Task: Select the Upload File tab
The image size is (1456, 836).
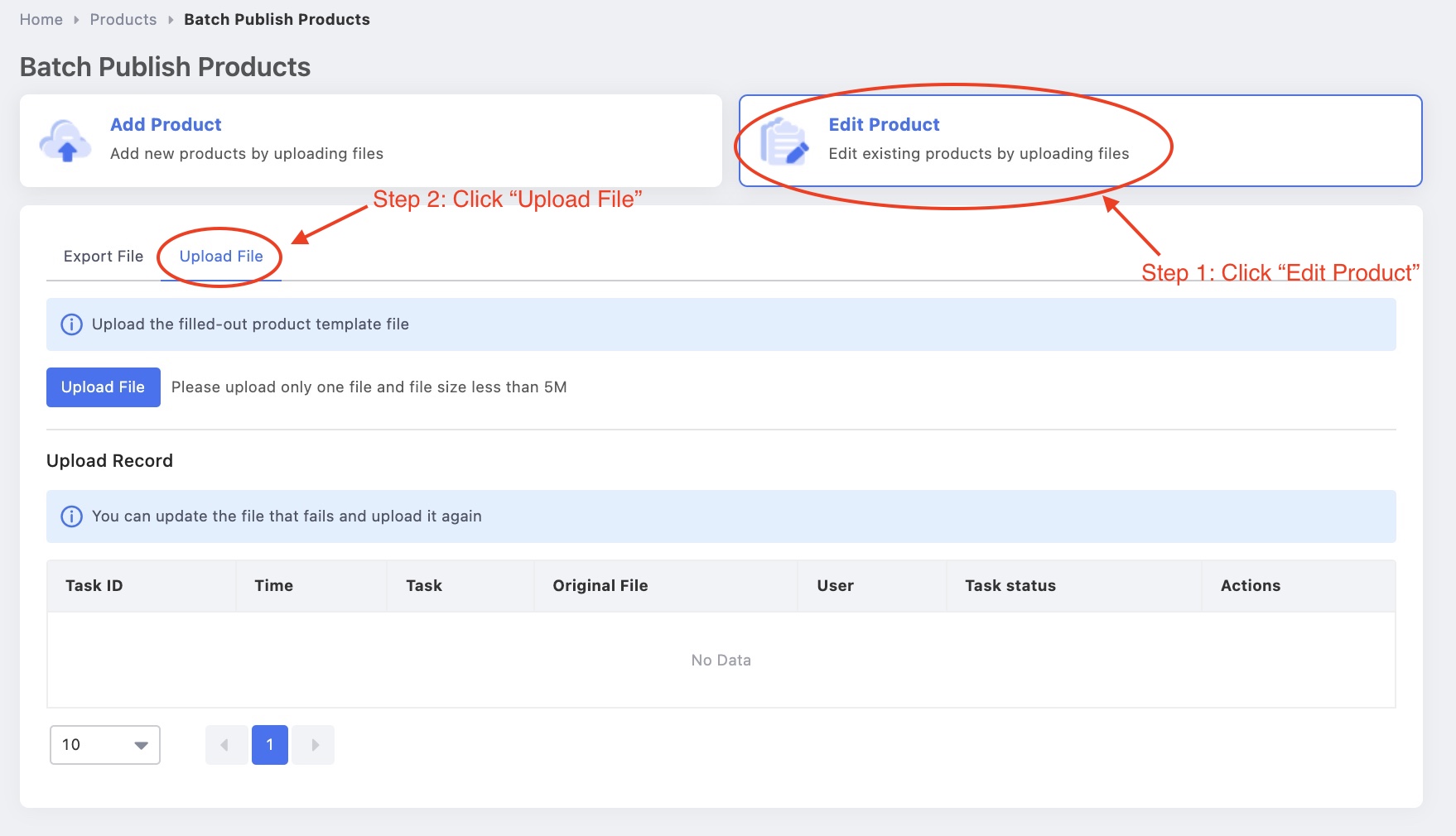Action: click(221, 257)
